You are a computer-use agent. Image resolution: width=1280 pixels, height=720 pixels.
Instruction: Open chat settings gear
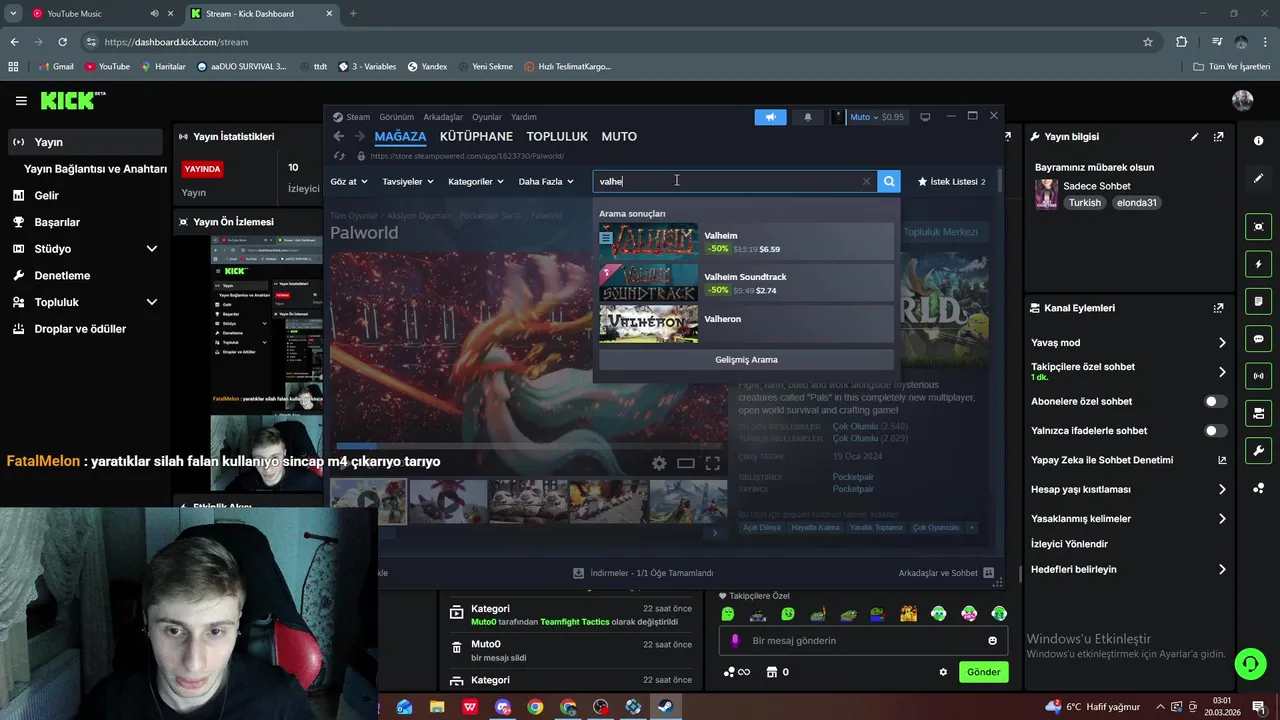942,672
